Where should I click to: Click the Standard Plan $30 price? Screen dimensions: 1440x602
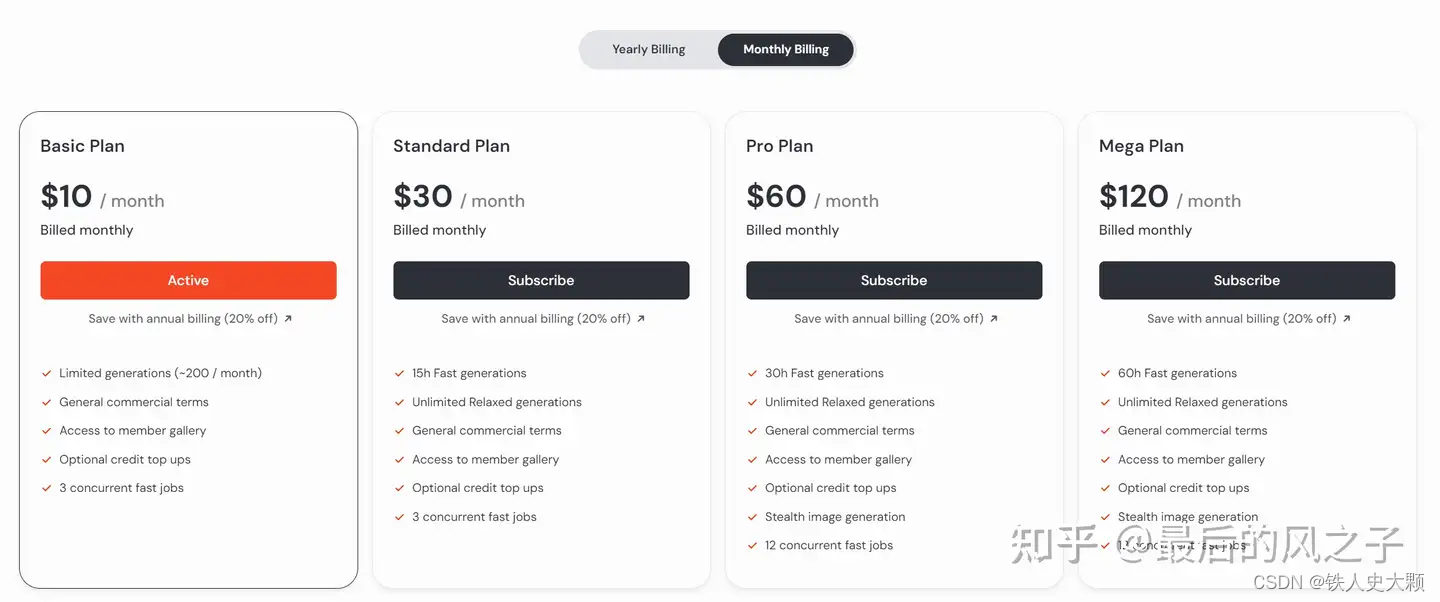(x=423, y=196)
